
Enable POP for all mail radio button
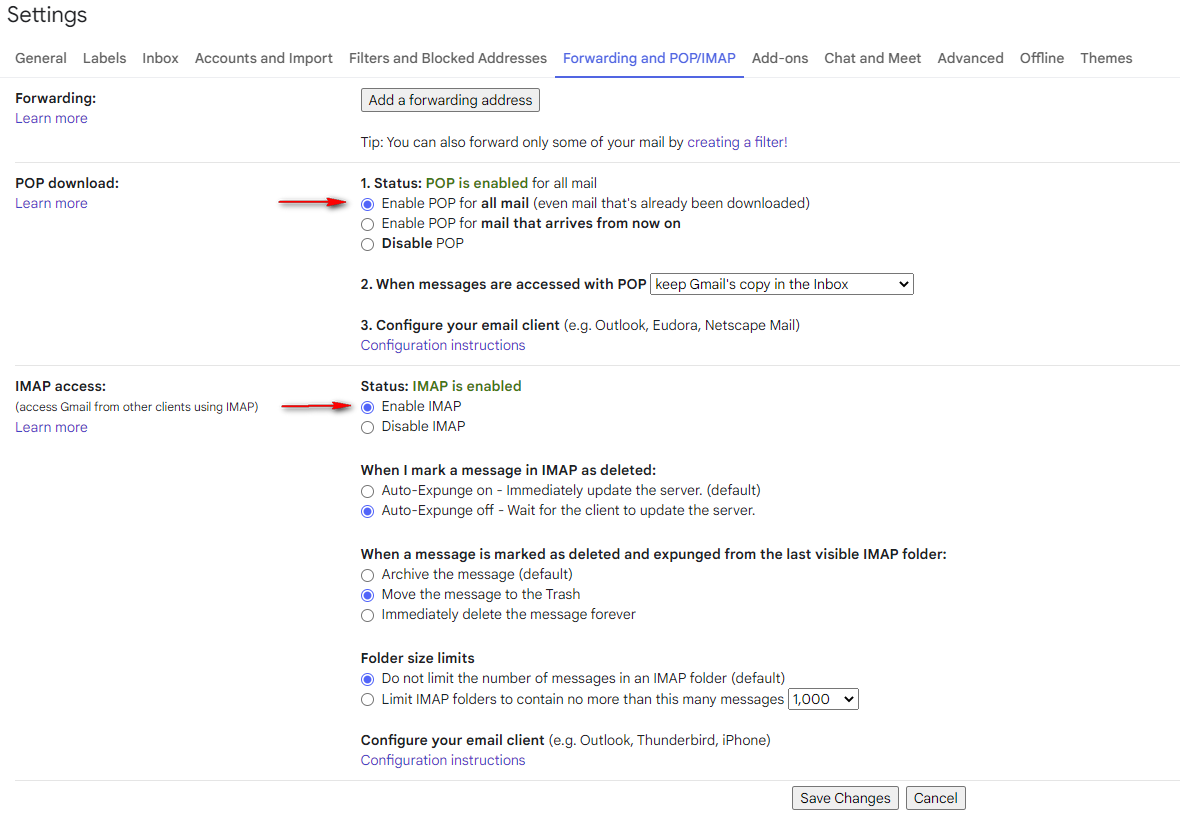tap(368, 204)
